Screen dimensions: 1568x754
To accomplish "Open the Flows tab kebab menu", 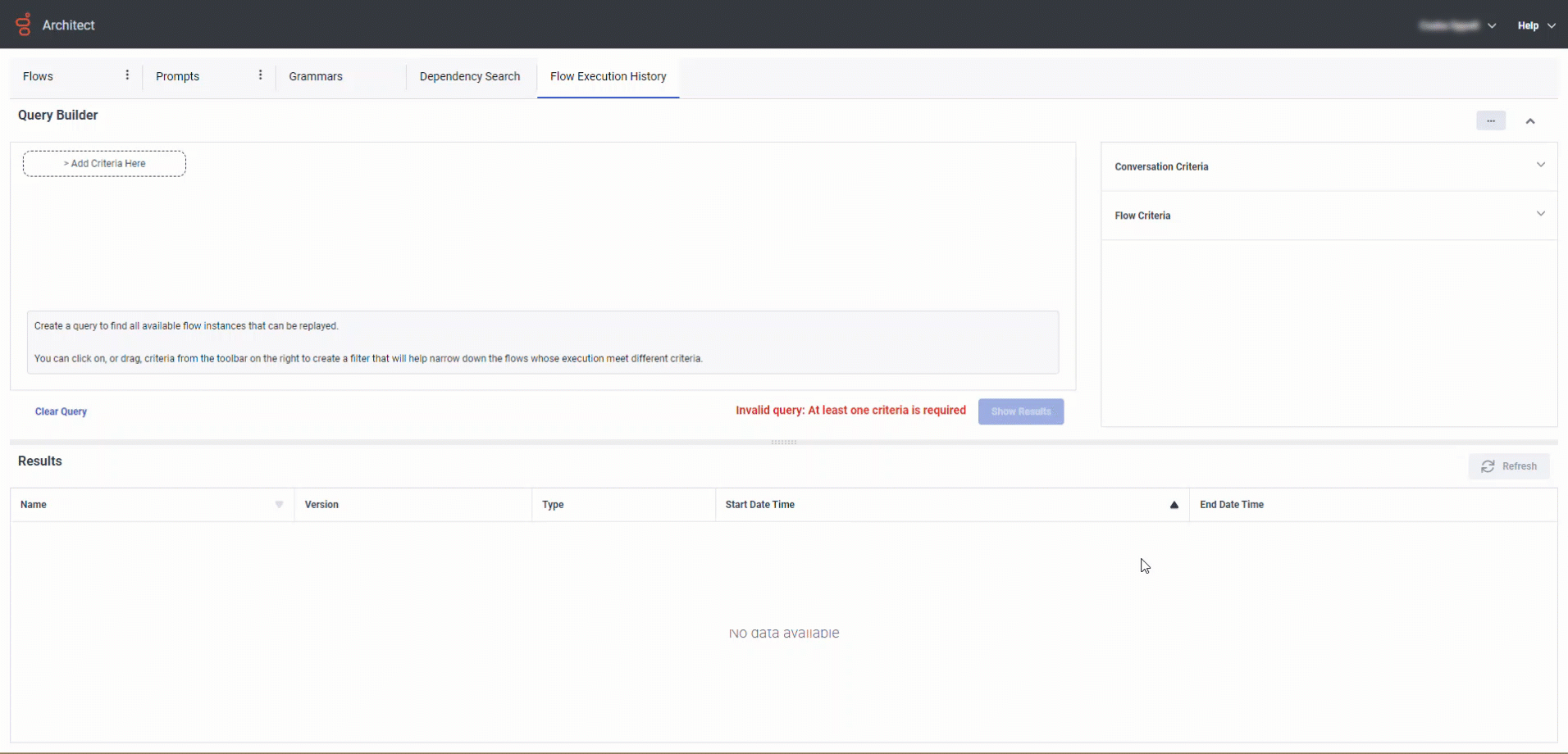I will [x=128, y=75].
